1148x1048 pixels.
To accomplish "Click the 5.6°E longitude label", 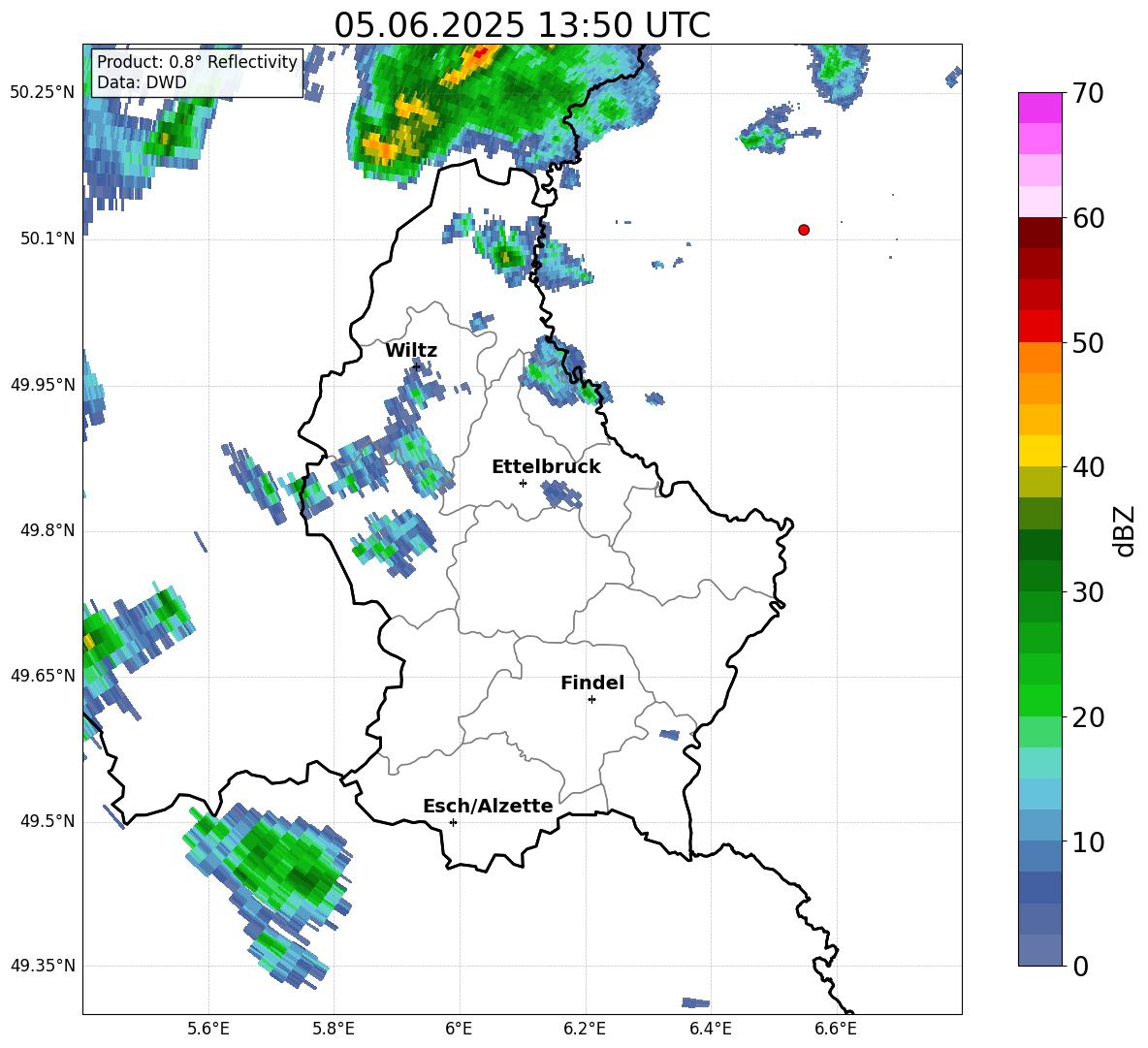I will (208, 1030).
